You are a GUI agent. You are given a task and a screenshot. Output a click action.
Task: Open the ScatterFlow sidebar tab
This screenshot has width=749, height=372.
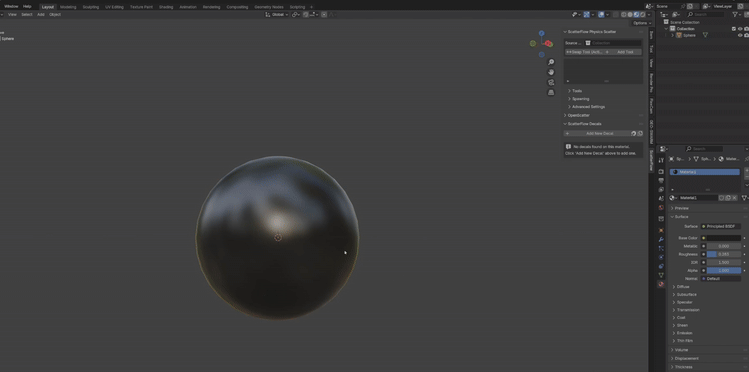(651, 160)
